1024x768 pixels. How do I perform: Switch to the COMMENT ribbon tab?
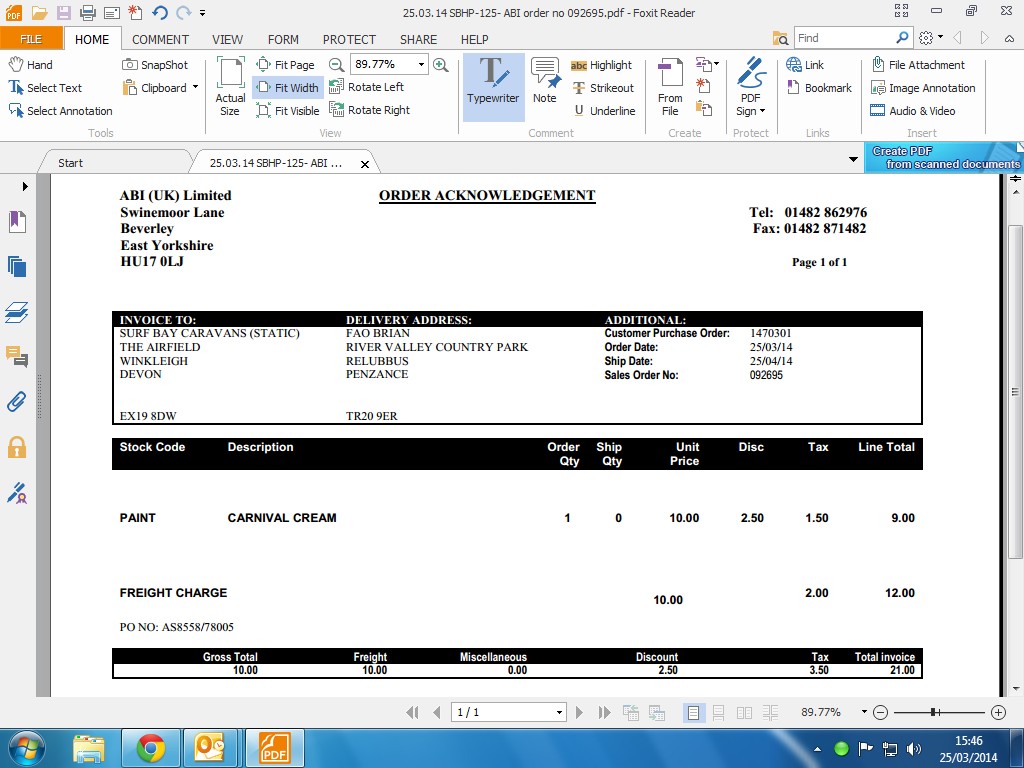tap(160, 40)
